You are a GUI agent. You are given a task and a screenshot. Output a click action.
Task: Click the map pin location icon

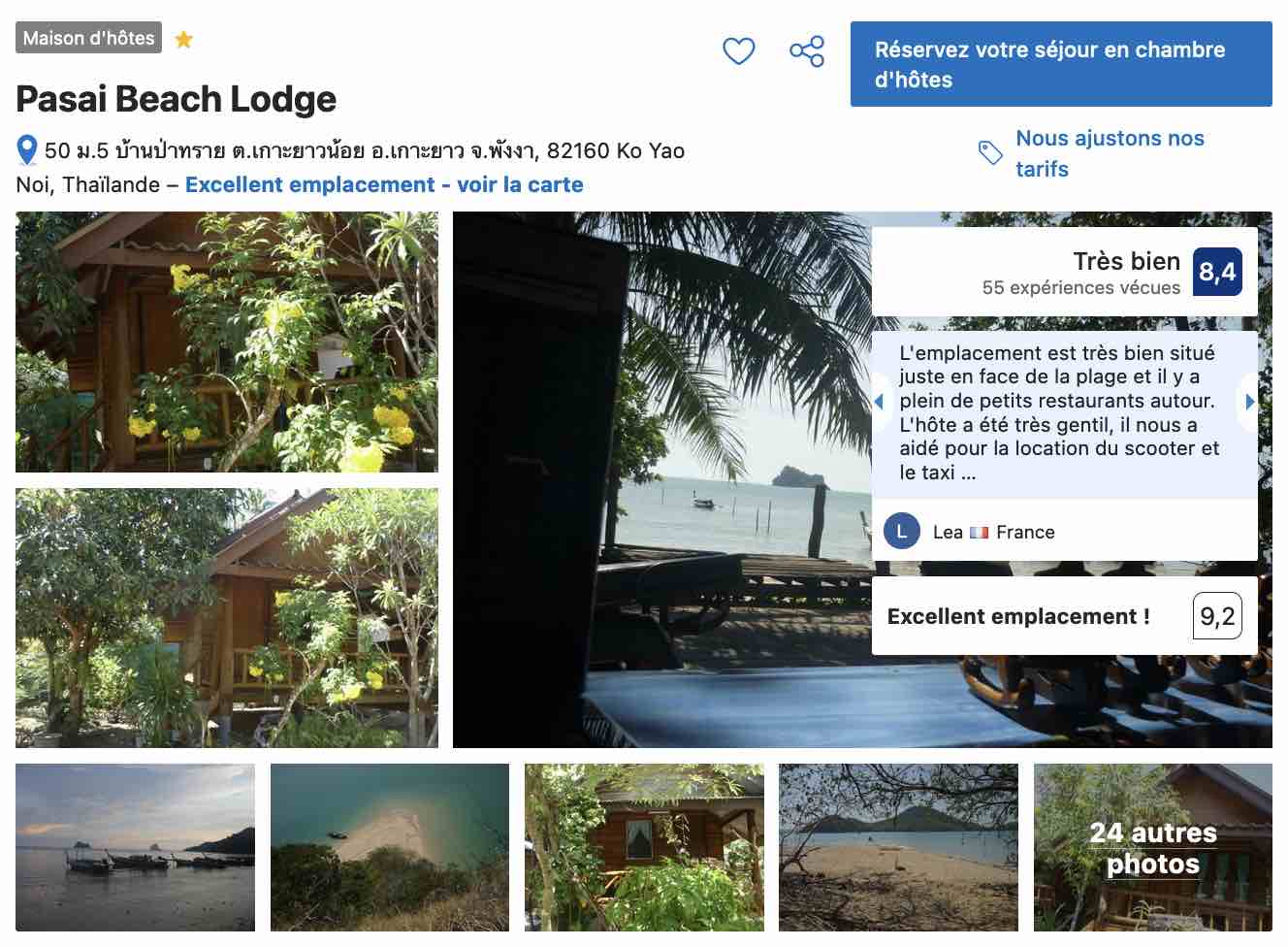pos(28,150)
